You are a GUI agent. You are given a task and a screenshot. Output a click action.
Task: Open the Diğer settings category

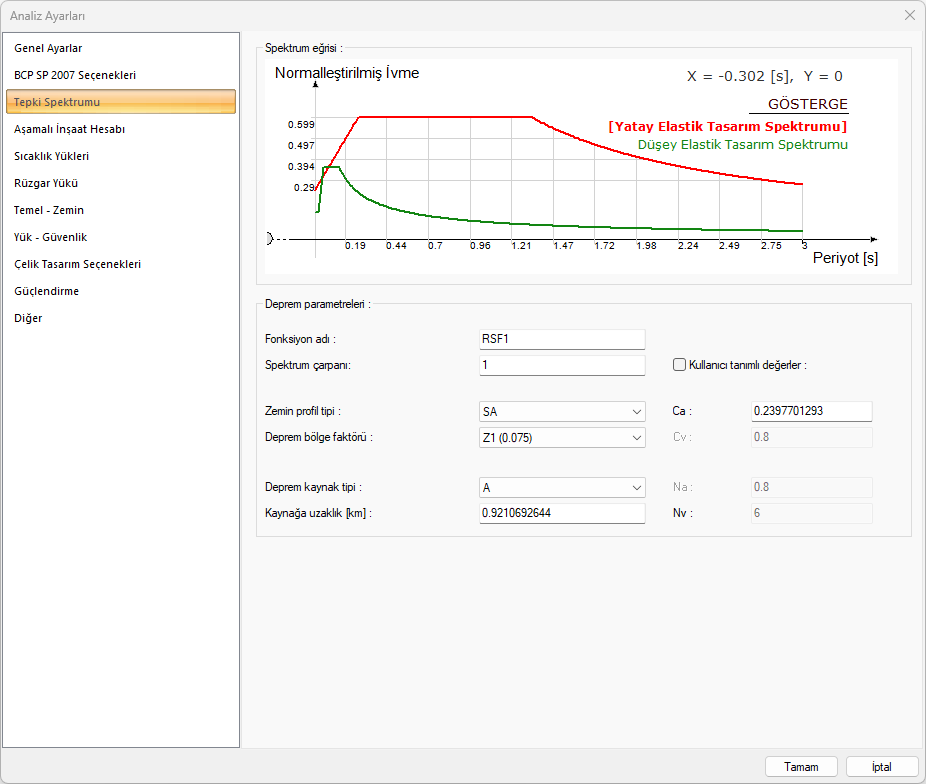pos(28,318)
